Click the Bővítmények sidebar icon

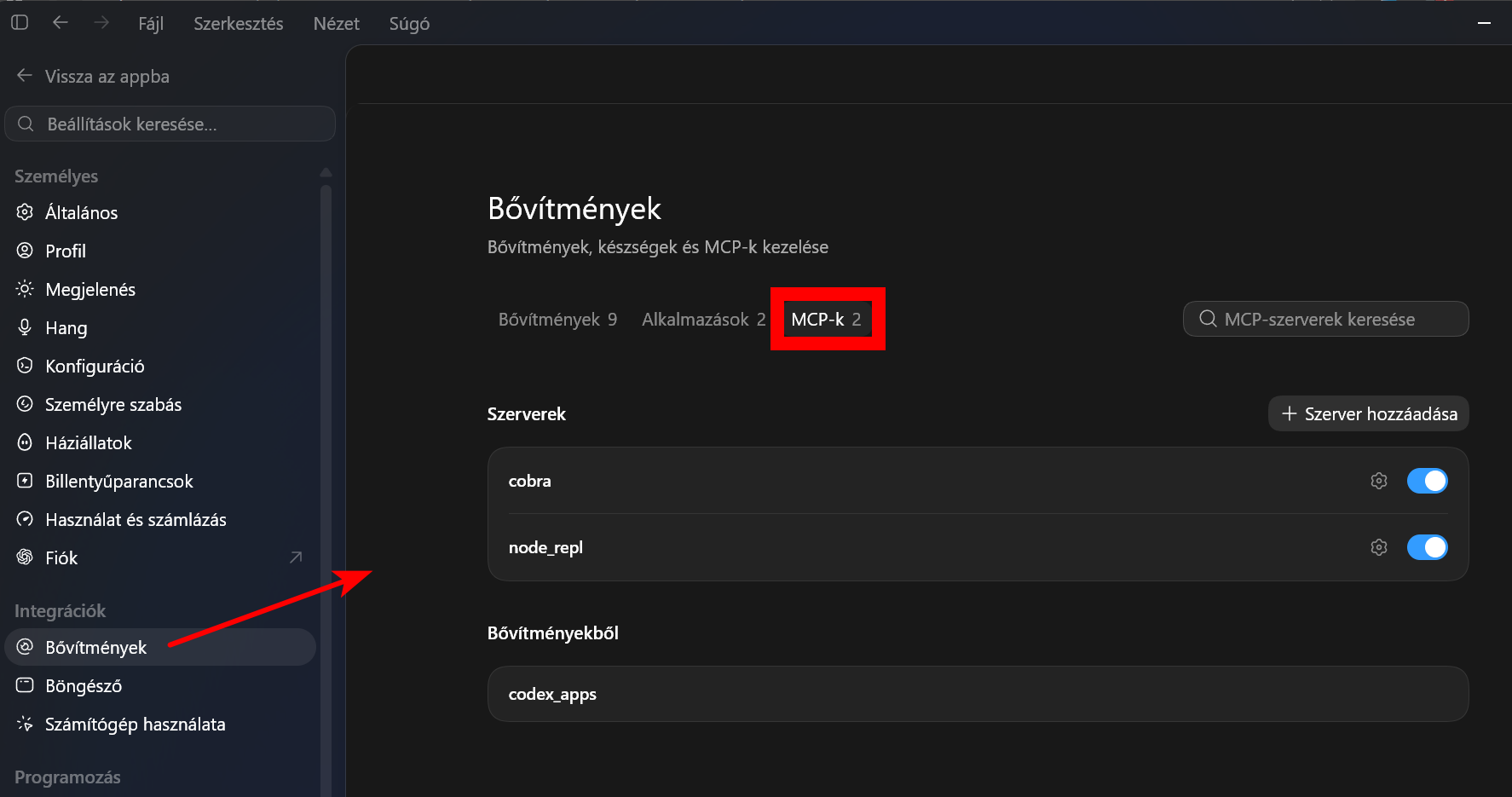[x=25, y=647]
